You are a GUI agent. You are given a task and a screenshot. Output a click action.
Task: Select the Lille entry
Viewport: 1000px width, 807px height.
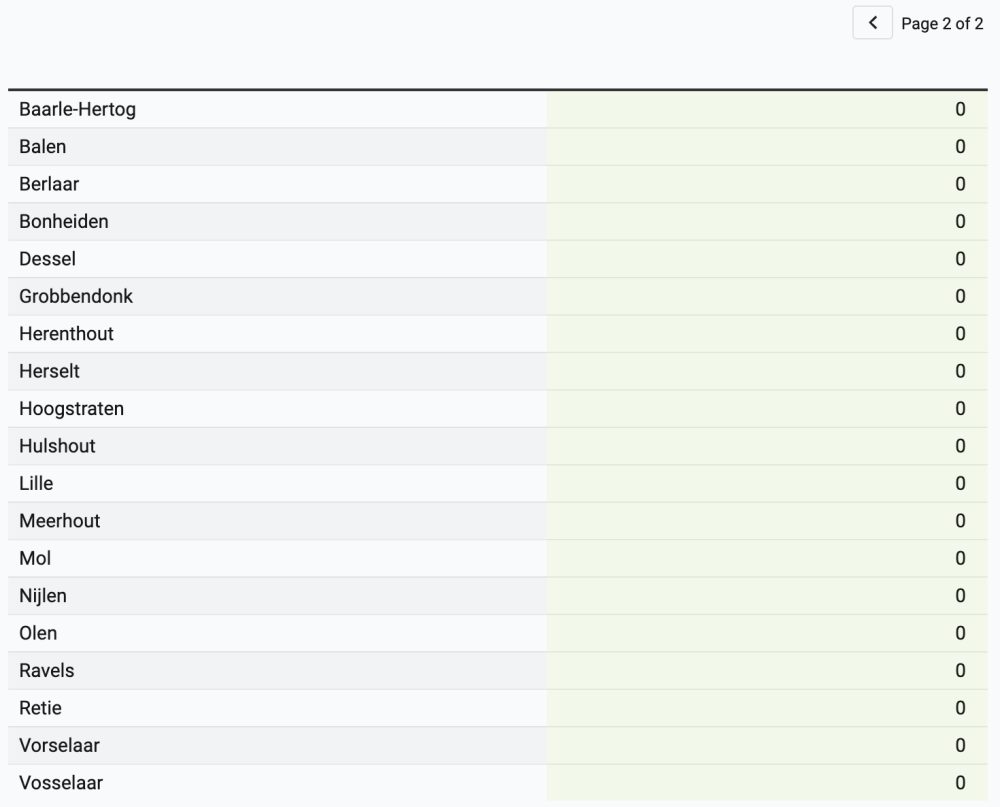[x=36, y=484]
